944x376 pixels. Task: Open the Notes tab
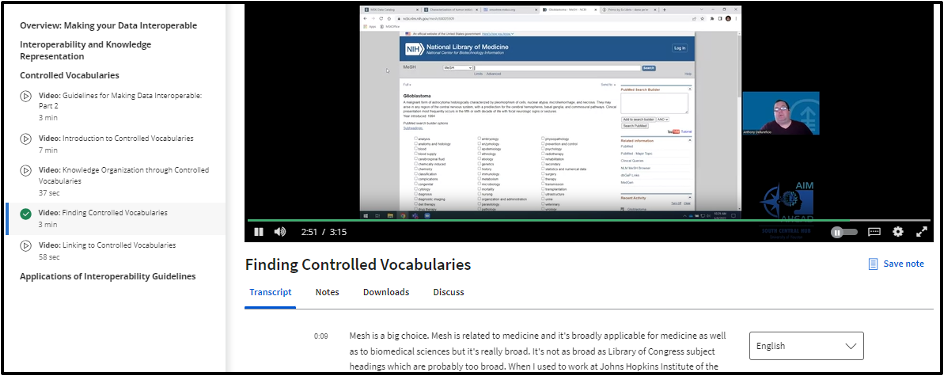pyautogui.click(x=327, y=292)
